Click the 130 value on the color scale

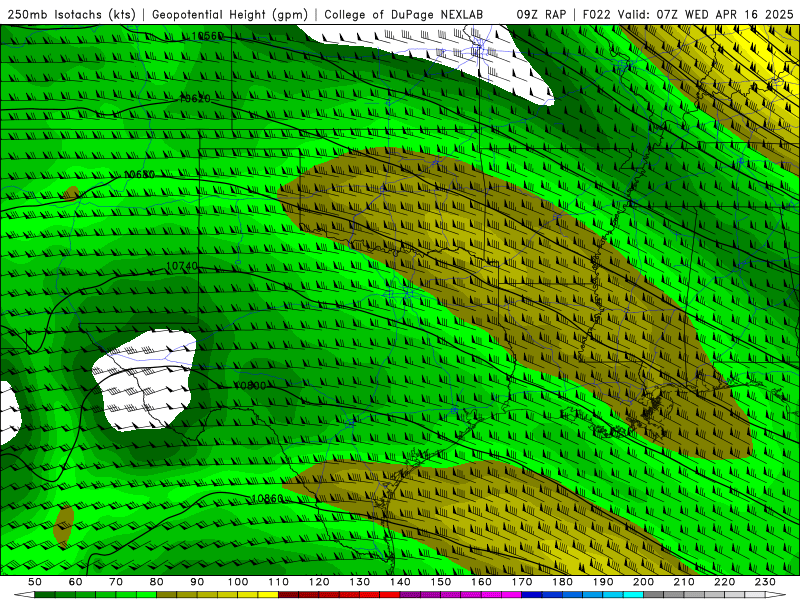point(360,582)
